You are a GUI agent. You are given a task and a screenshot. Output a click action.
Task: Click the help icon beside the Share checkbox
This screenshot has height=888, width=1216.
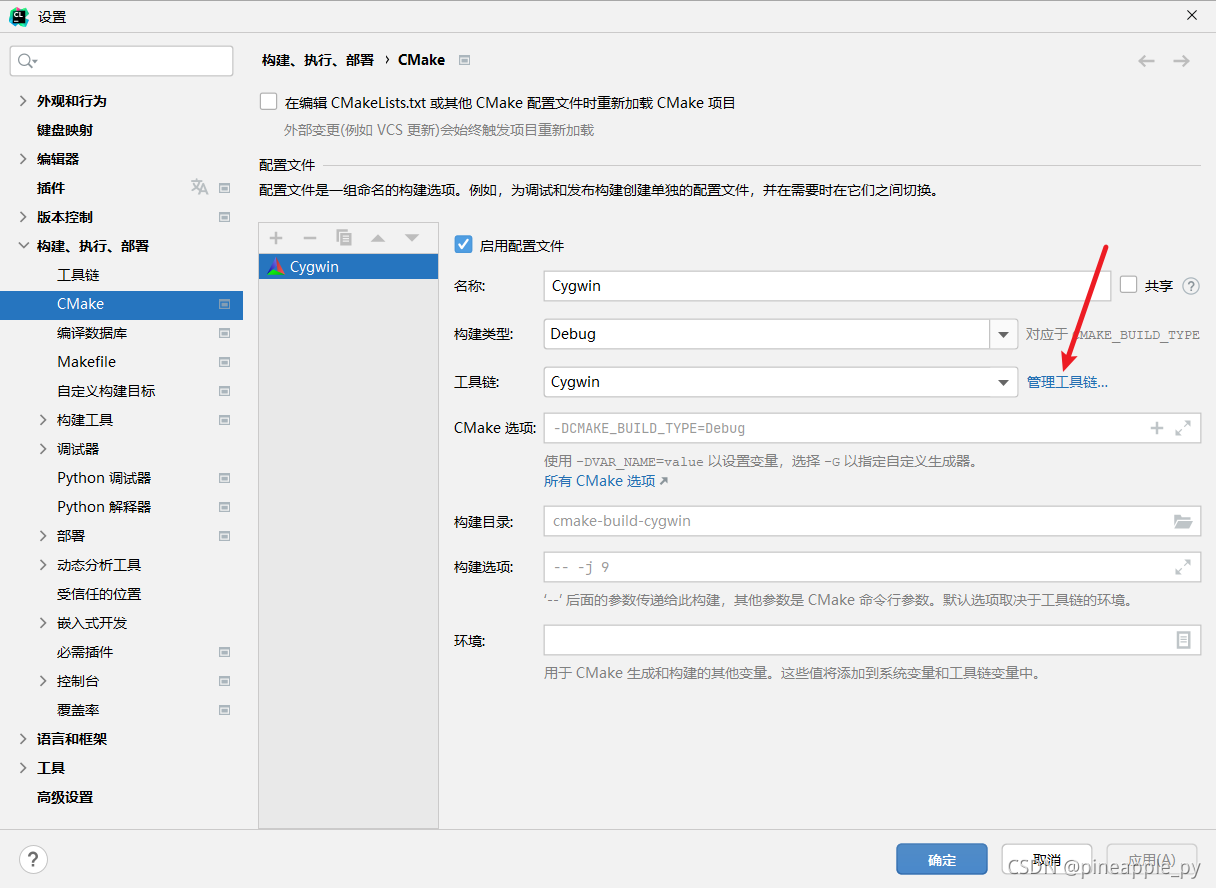[x=1191, y=286]
